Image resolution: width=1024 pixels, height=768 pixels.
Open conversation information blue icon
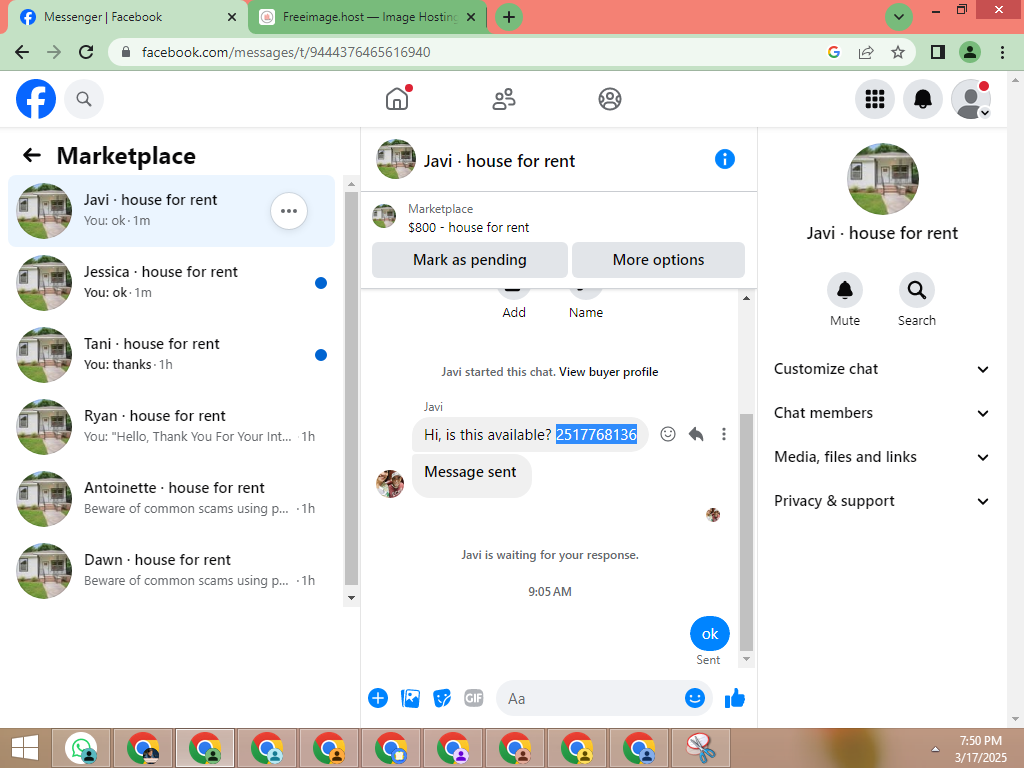725,159
